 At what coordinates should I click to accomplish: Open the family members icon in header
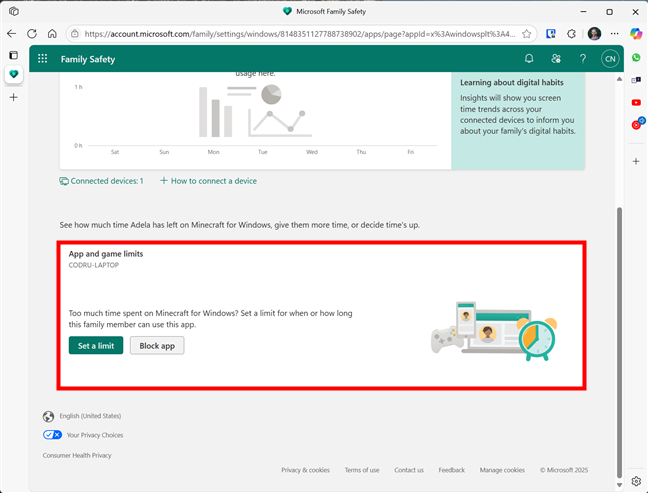(x=556, y=59)
